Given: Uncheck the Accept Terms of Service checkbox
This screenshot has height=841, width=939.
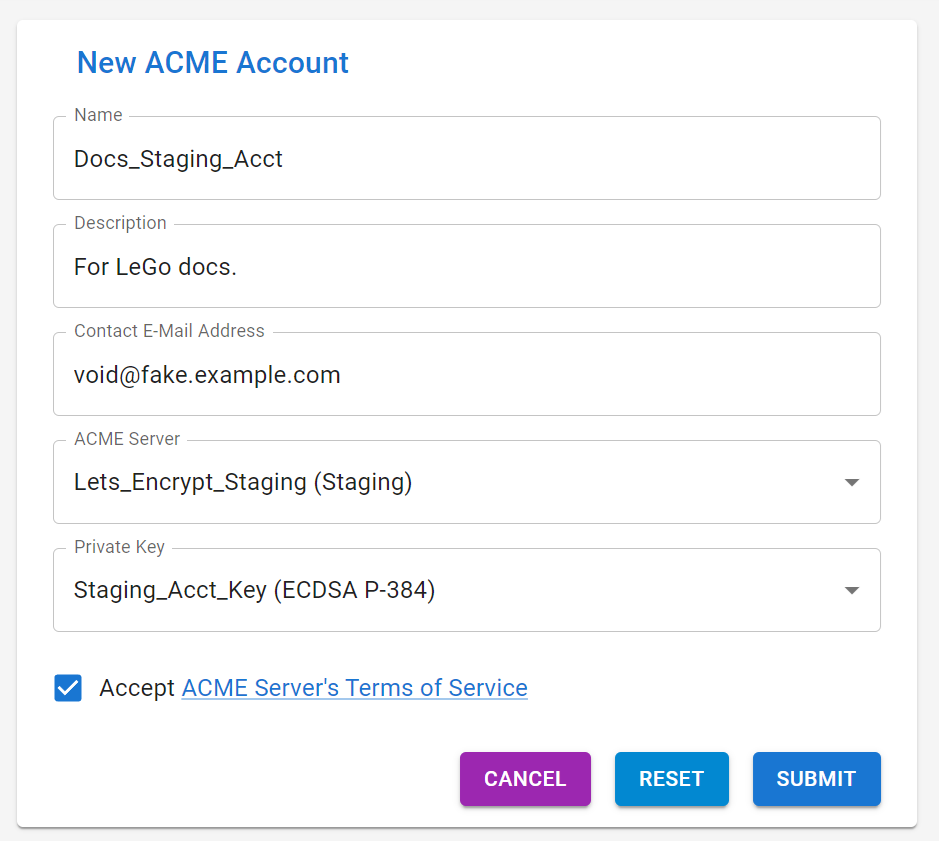Looking at the screenshot, I should [67, 688].
